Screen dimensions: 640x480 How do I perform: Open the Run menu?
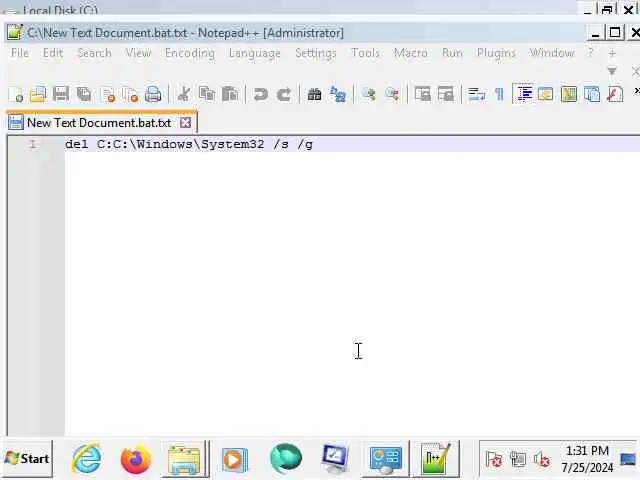click(x=452, y=53)
